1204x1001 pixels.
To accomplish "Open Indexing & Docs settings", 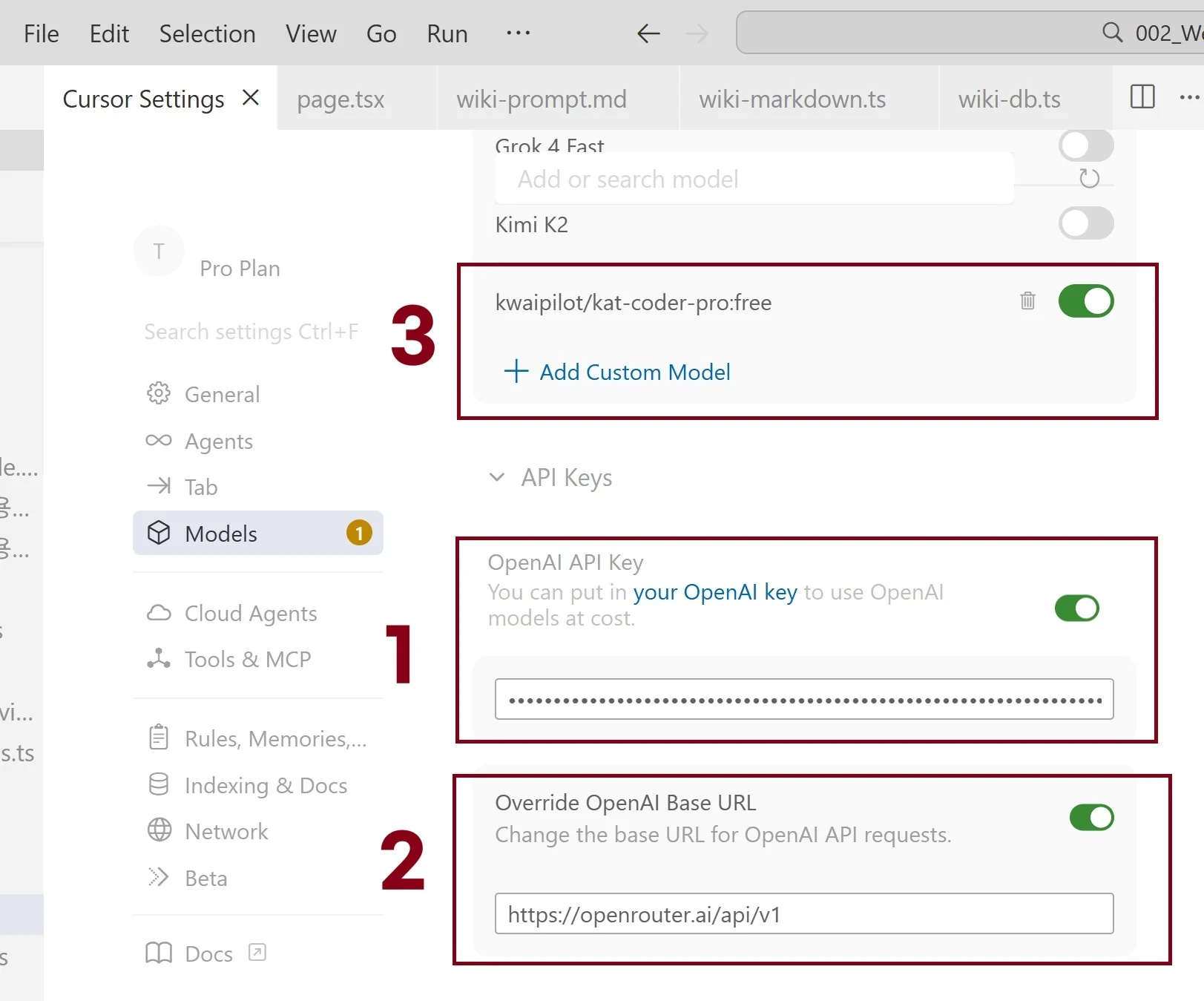I will coord(265,785).
